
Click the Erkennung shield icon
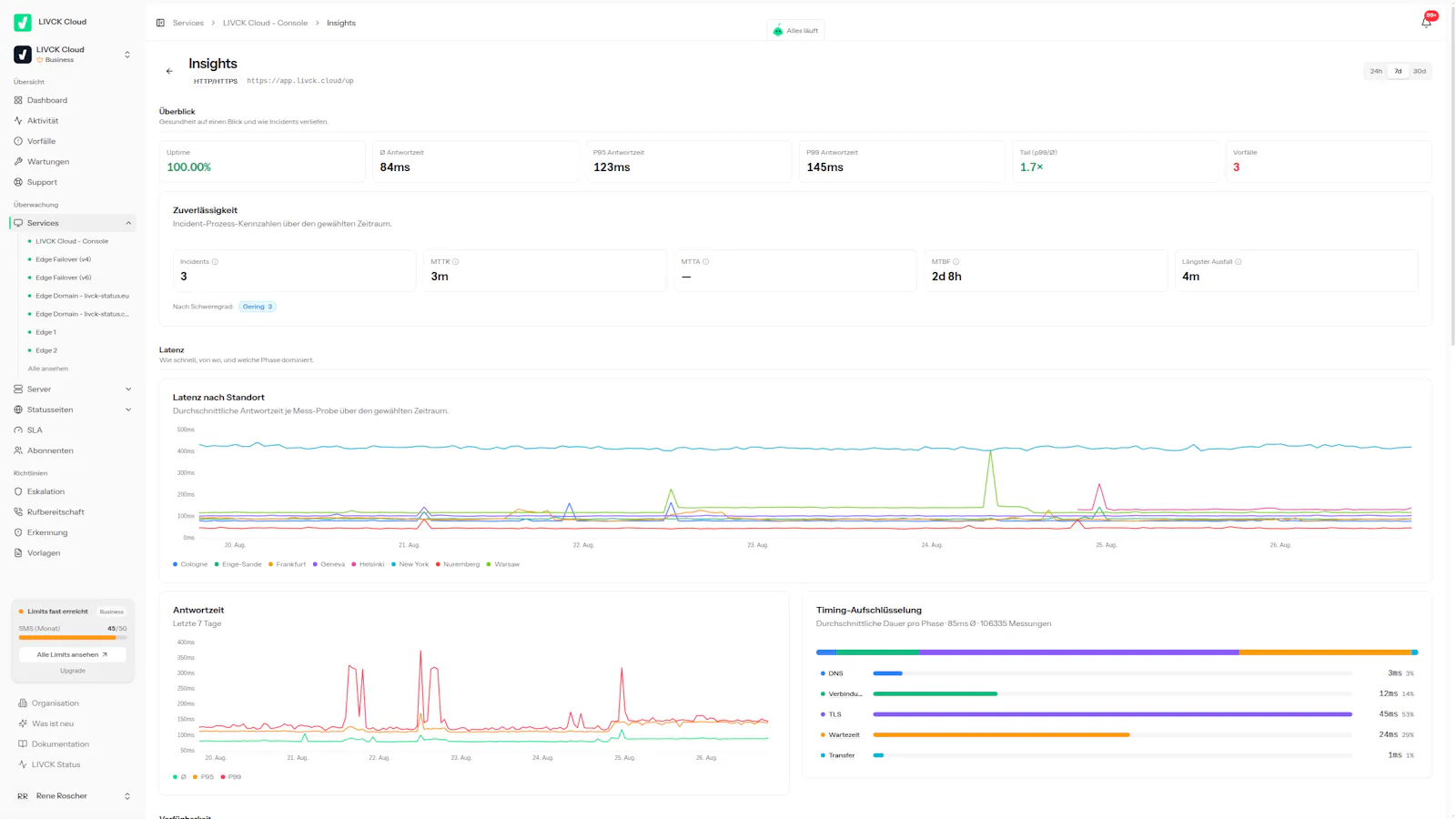(x=18, y=532)
